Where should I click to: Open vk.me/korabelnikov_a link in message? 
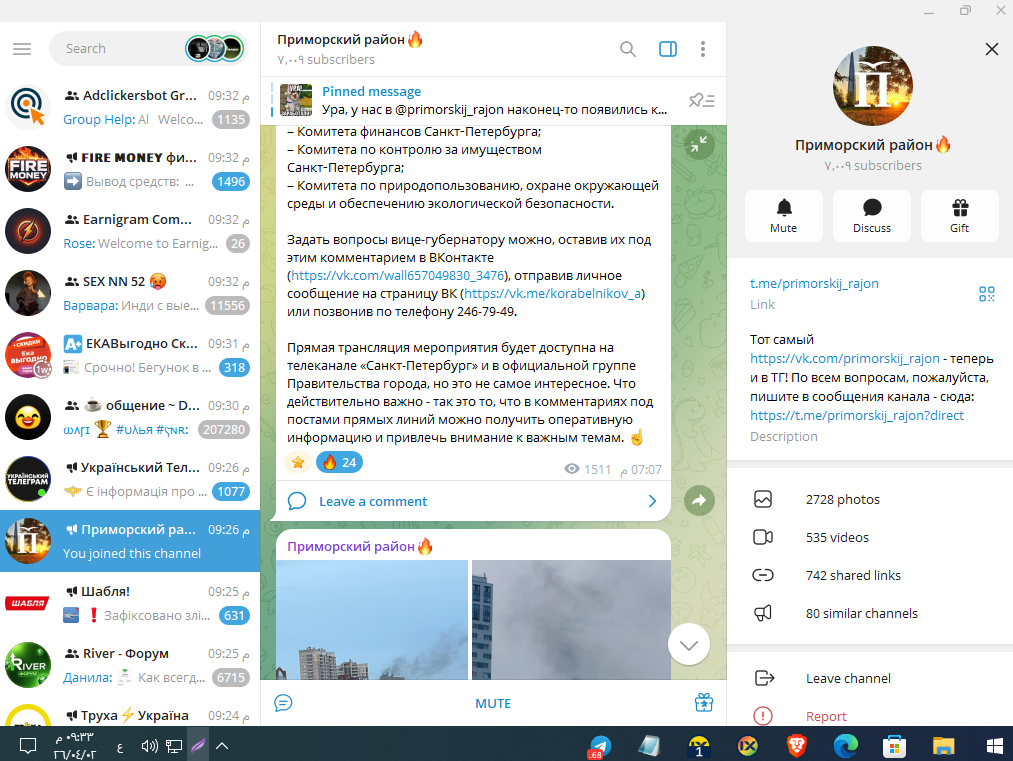[552, 294]
